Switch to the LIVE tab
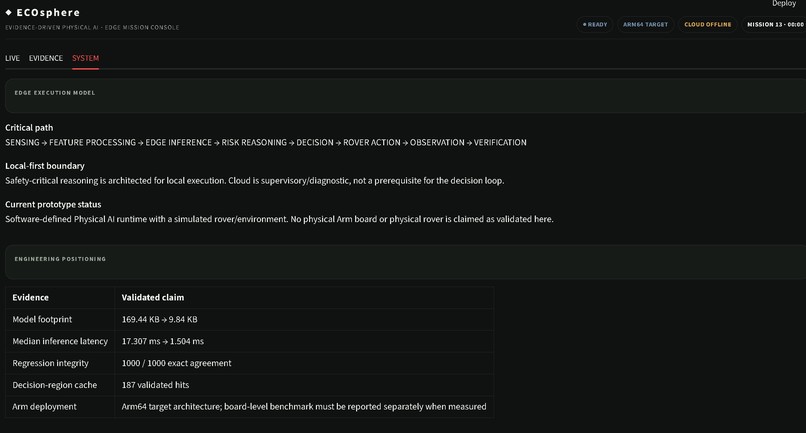Screen dimensions: 806x433 (12, 58)
